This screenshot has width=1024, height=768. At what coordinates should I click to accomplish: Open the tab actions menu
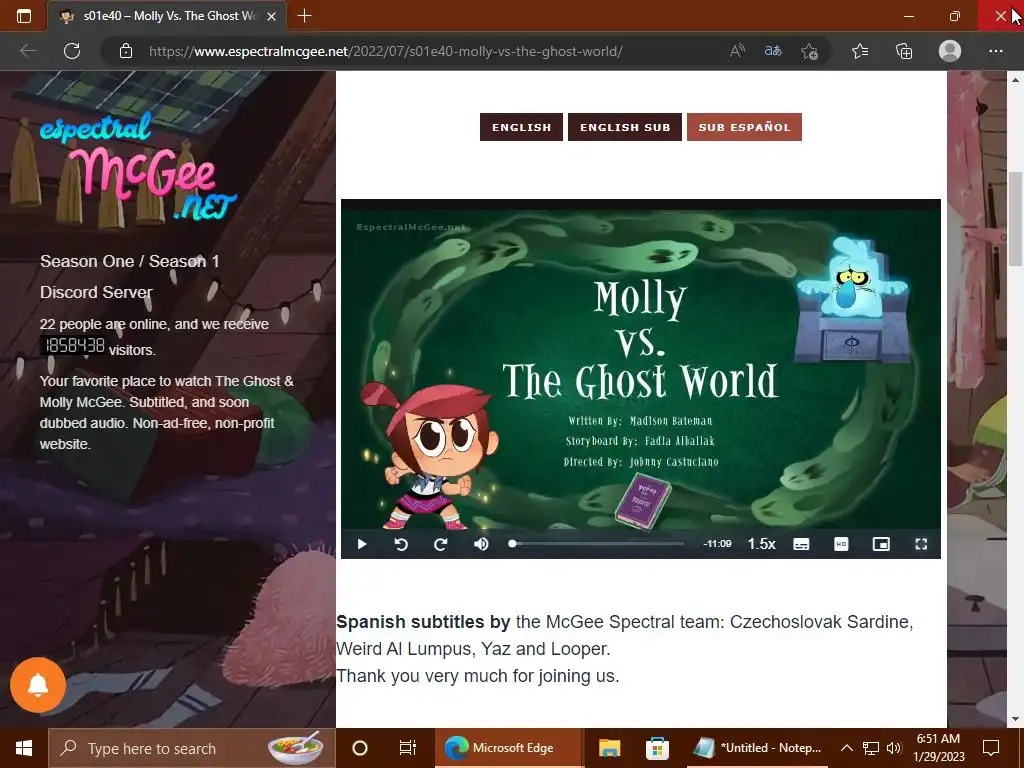click(24, 16)
